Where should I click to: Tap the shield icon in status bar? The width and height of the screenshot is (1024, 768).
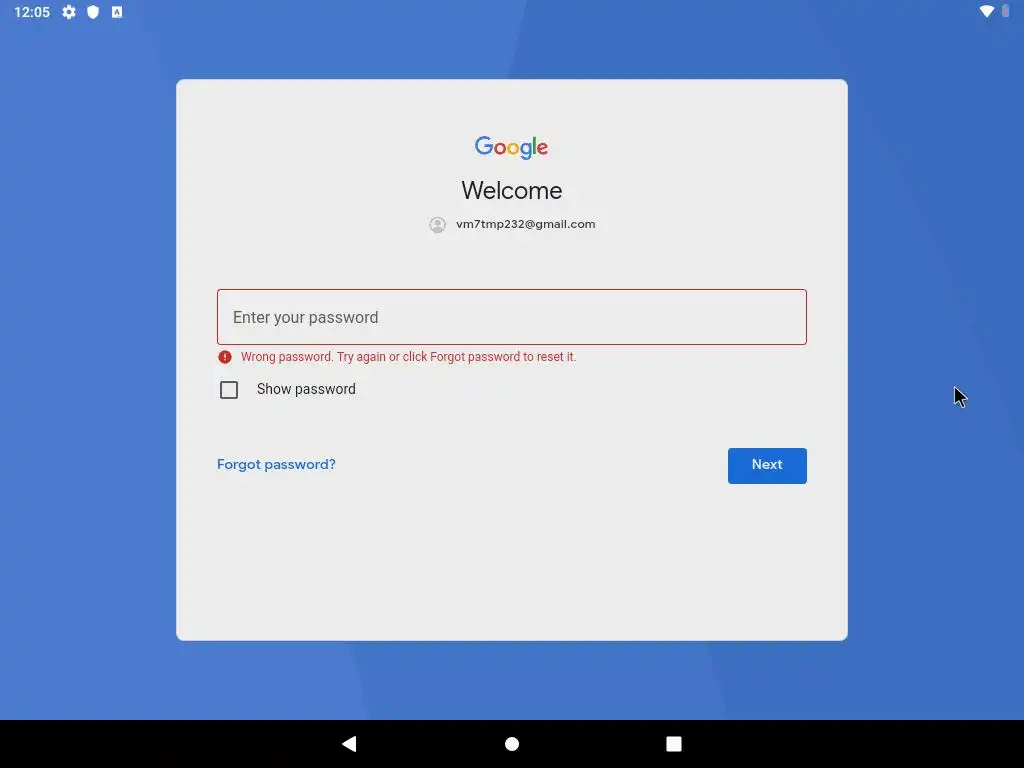(93, 12)
